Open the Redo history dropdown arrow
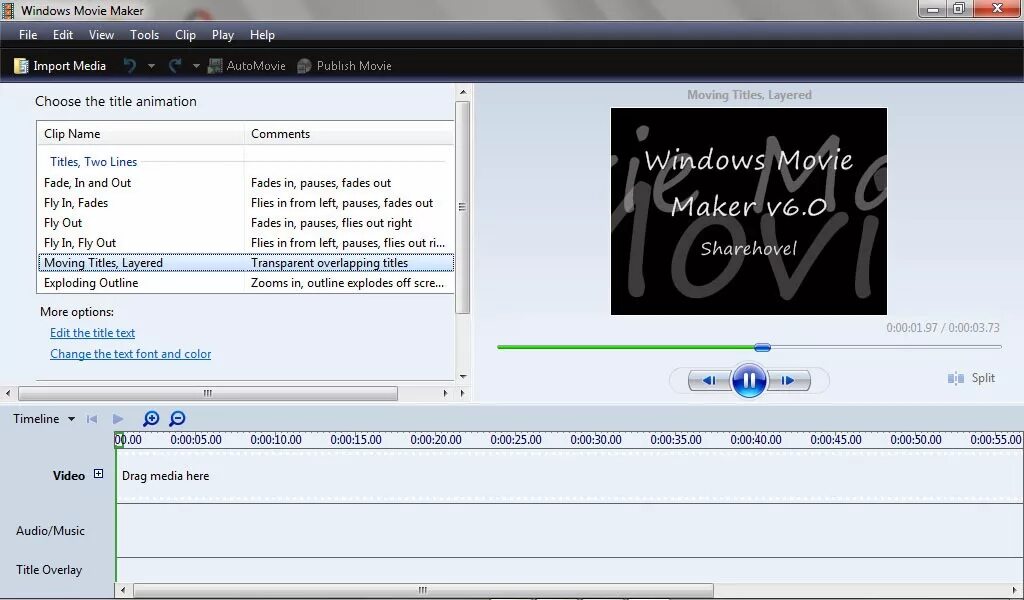Viewport: 1024px width, 600px height. pyautogui.click(x=195, y=66)
